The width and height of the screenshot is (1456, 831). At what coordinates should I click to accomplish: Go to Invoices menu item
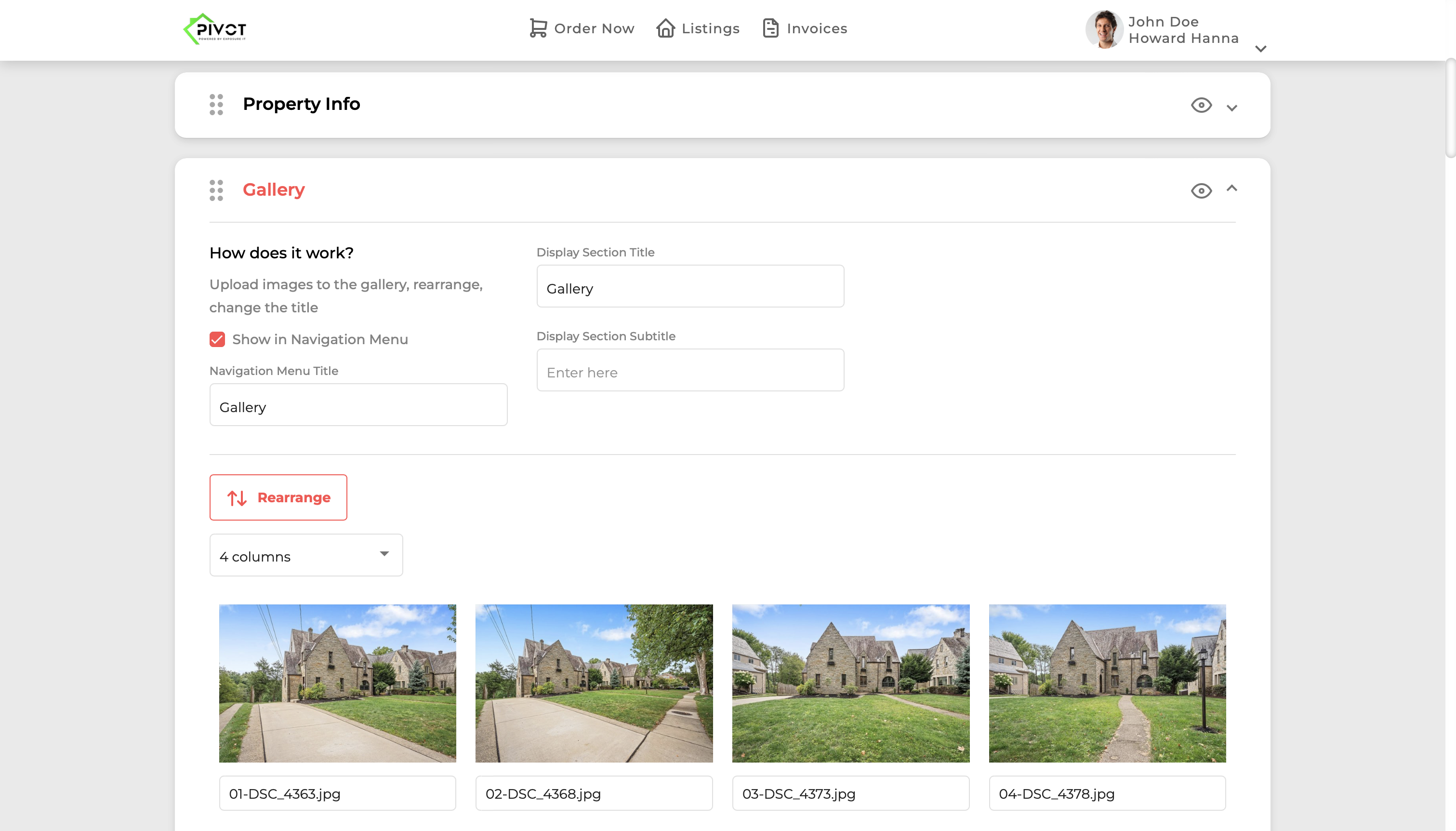pos(817,28)
